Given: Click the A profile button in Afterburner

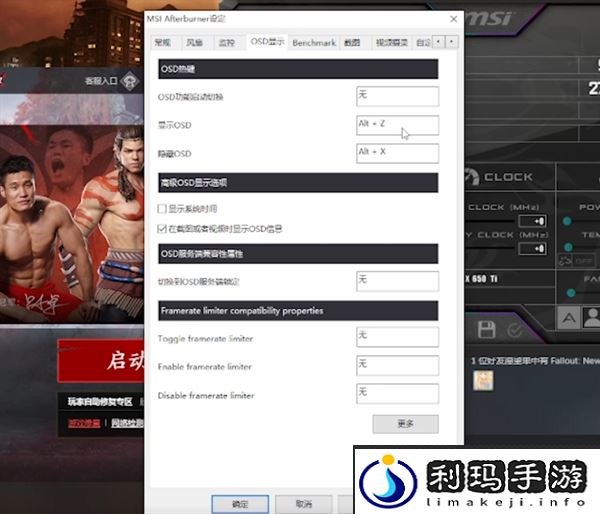Looking at the screenshot, I should pyautogui.click(x=569, y=318).
